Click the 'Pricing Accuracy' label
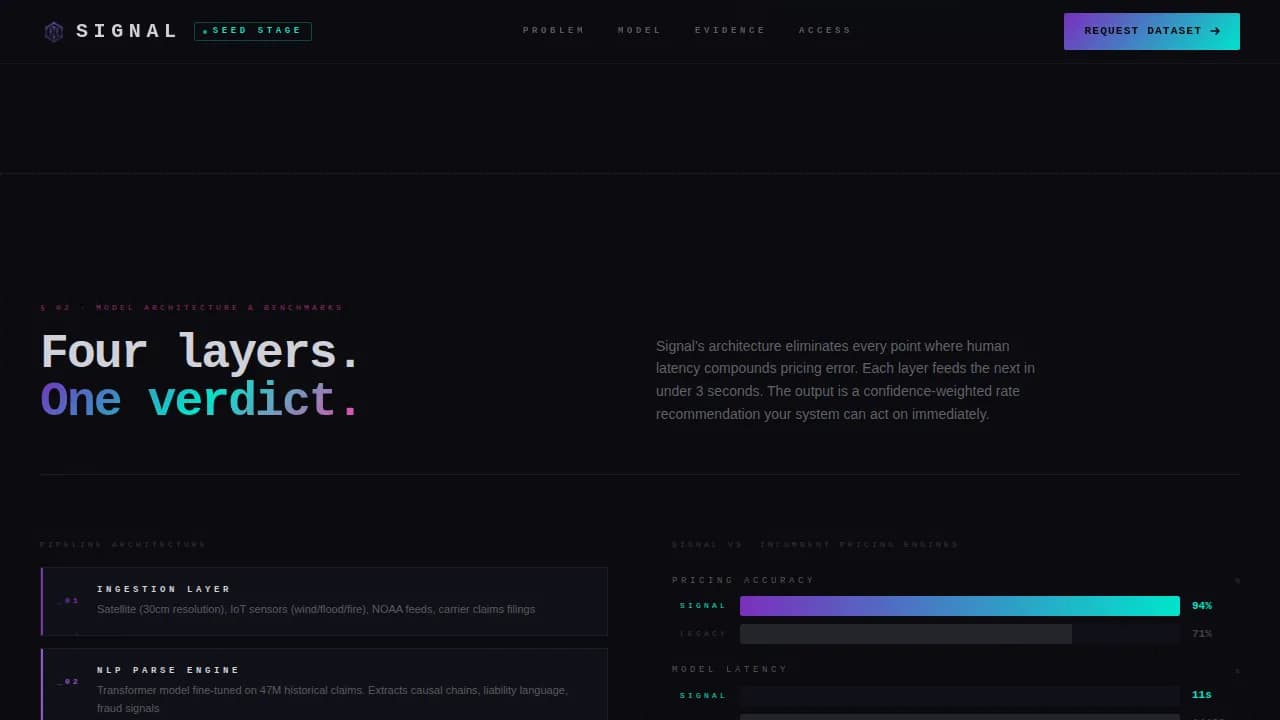1280x720 pixels. 743,580
